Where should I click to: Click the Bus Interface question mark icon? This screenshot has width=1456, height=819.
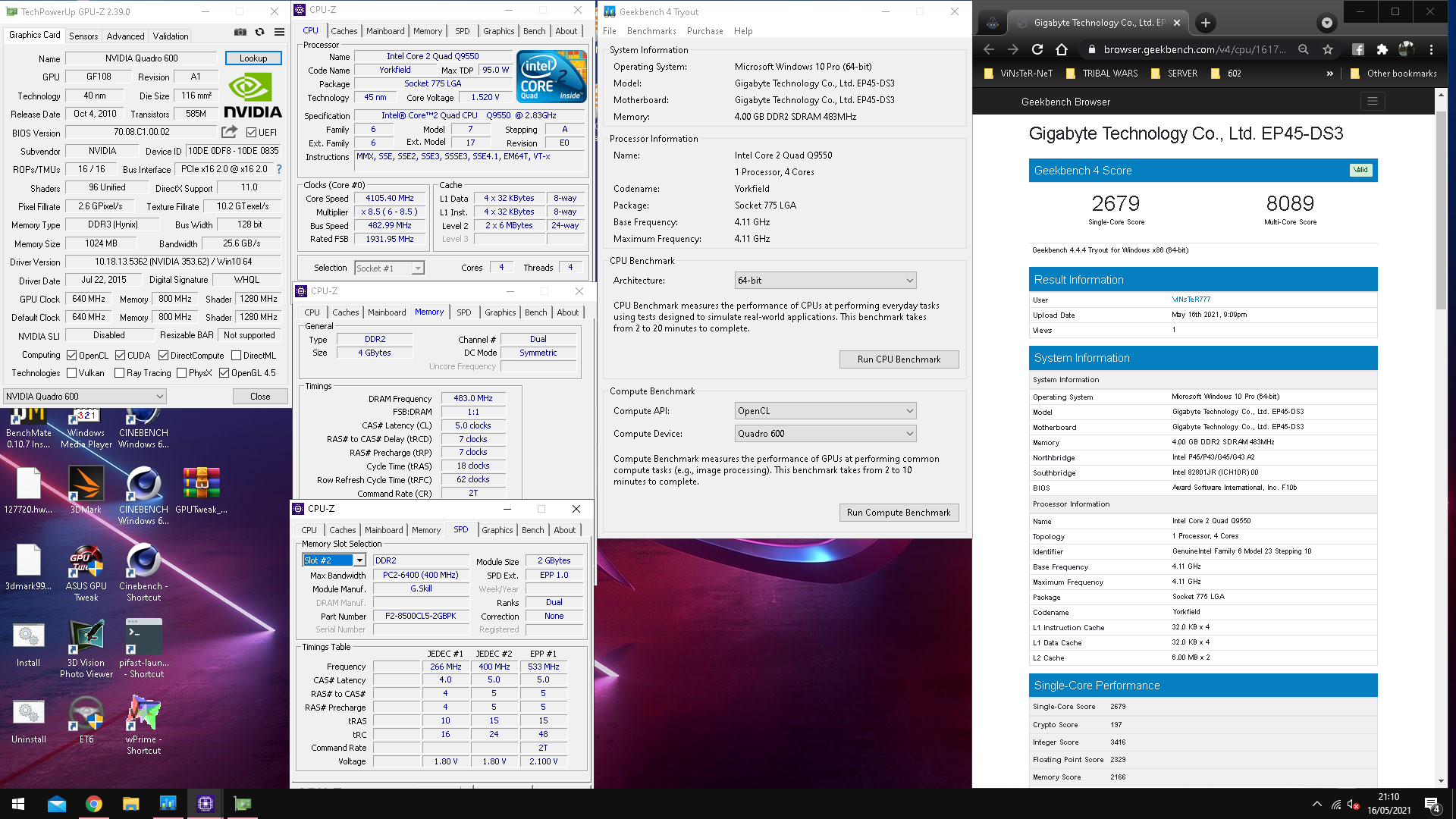tap(279, 169)
